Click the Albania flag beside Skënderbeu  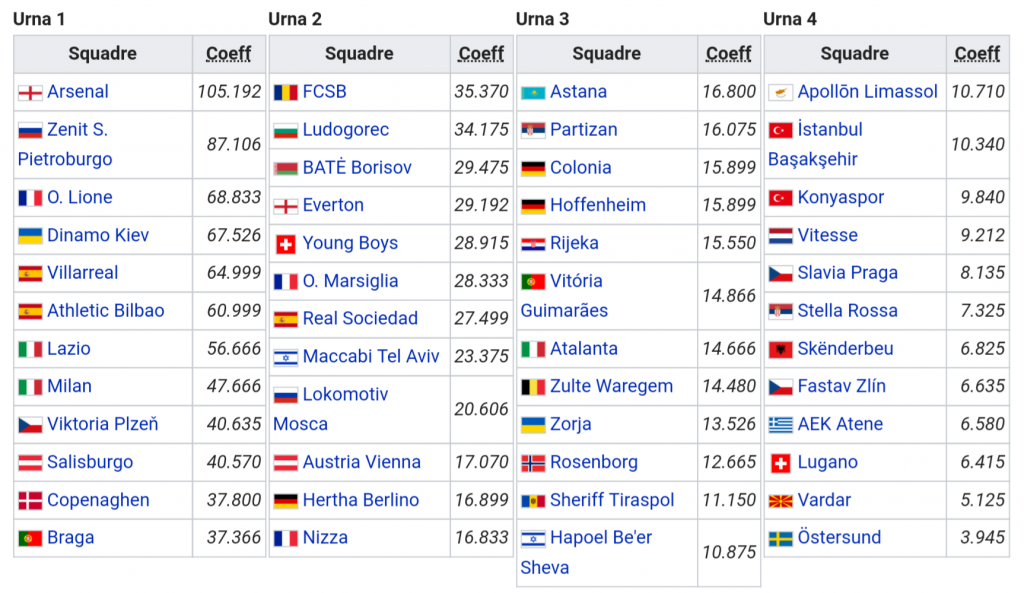tap(781, 350)
